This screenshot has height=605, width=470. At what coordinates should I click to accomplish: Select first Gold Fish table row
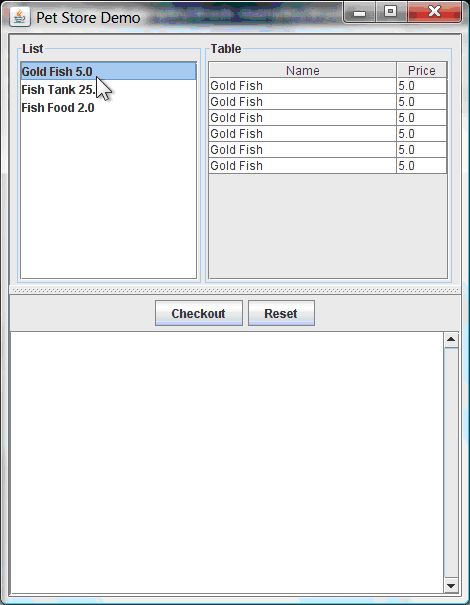(328, 86)
